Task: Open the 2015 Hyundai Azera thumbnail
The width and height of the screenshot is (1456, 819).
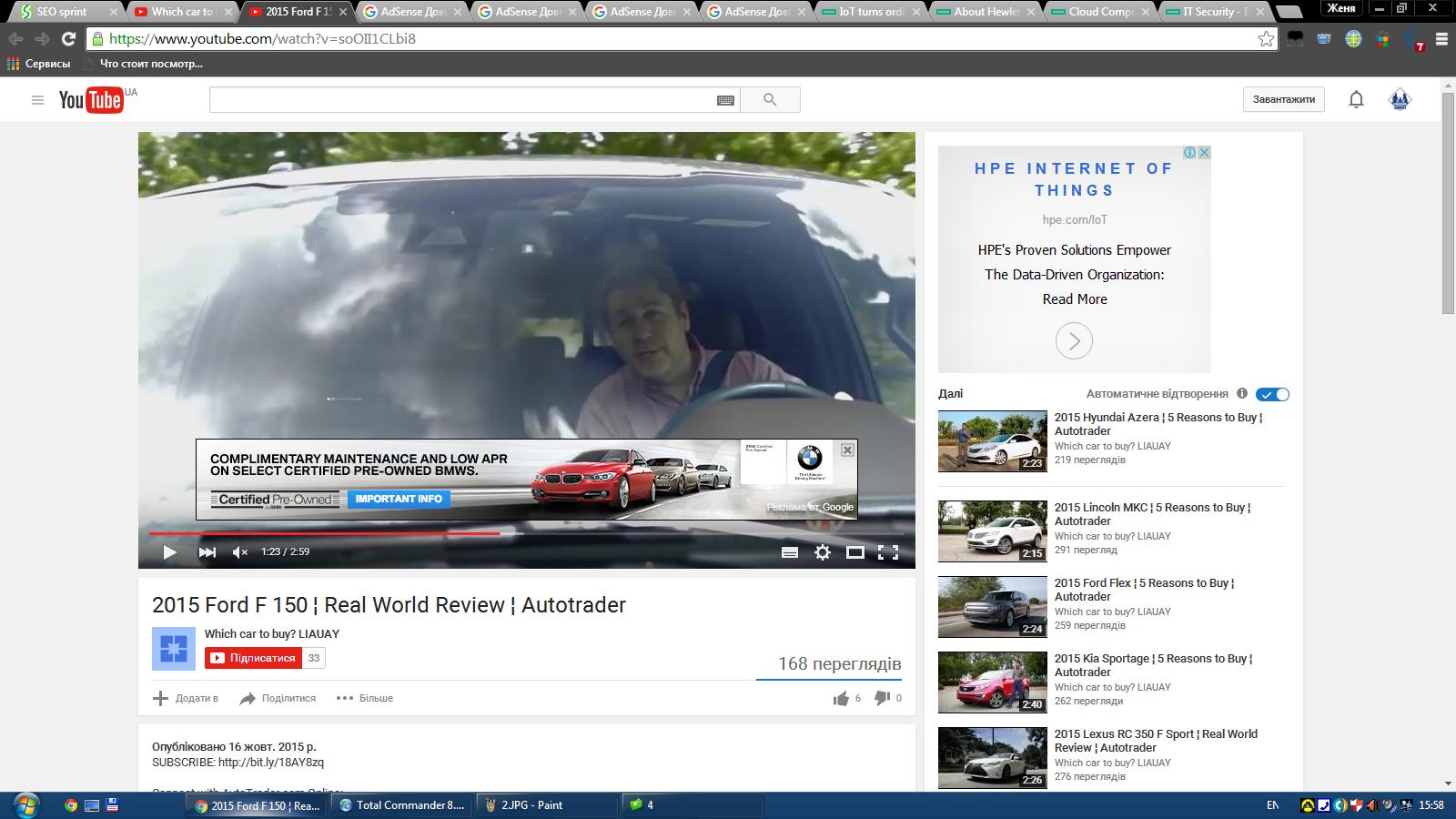Action: 993,441
